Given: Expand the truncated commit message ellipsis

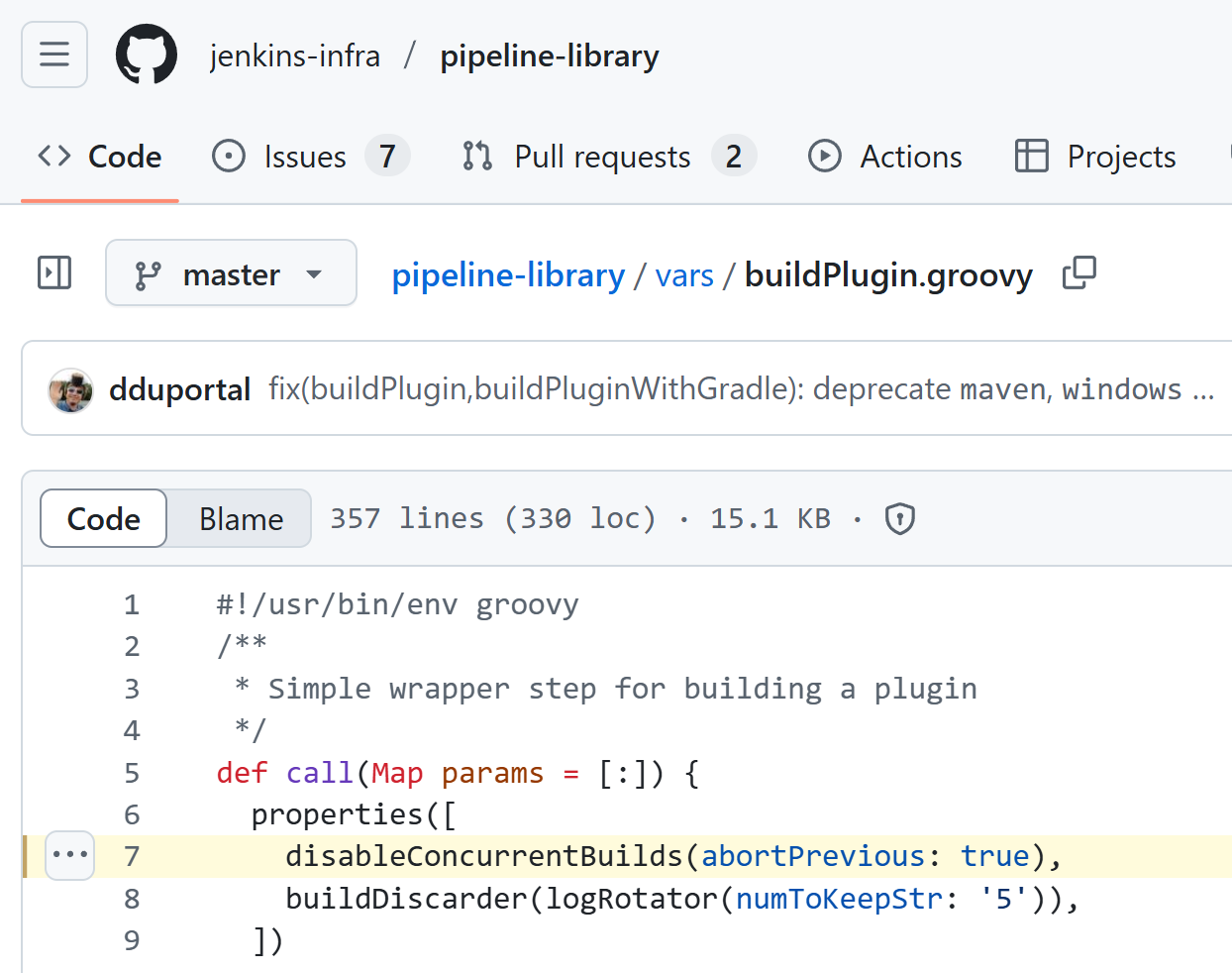Looking at the screenshot, I should point(1203,389).
